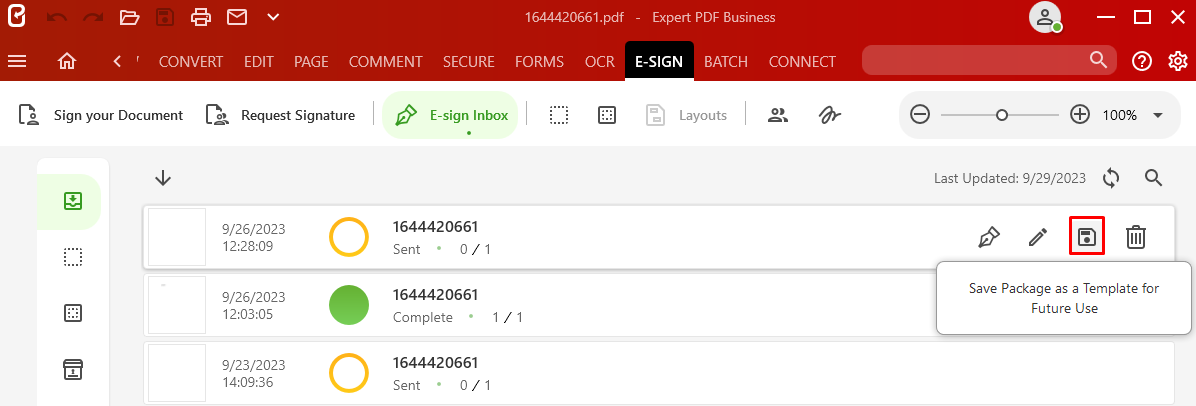Select the E-SIGN tab
1196x406 pixels.
click(x=659, y=61)
